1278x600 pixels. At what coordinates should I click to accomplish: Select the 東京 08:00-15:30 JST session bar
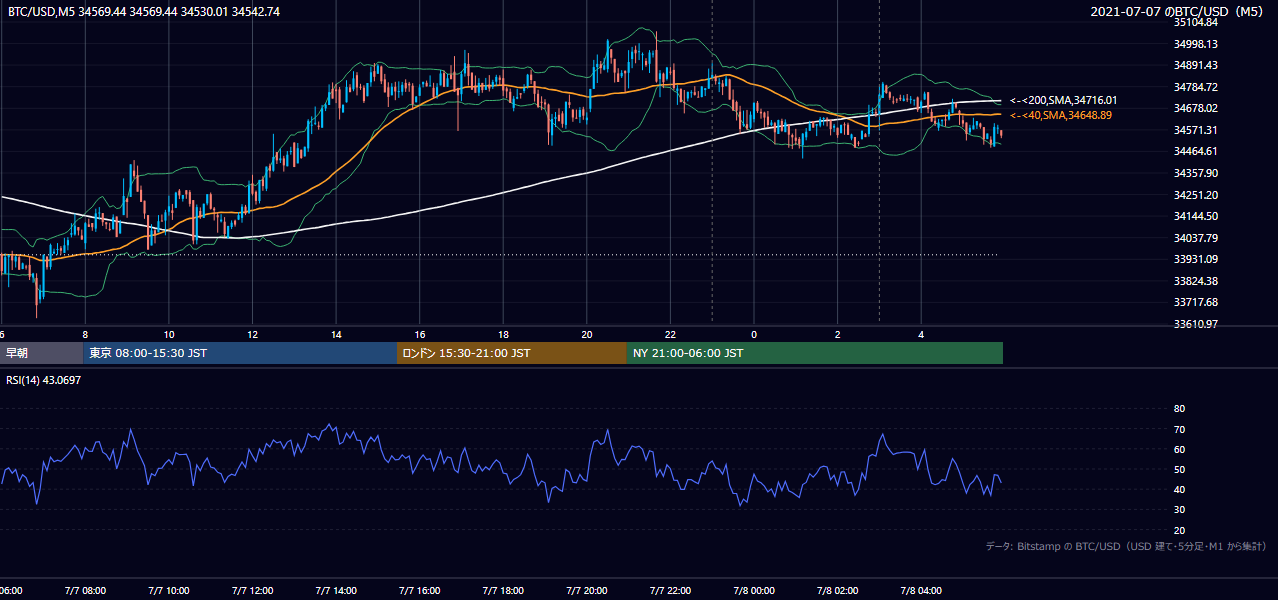(x=240, y=353)
